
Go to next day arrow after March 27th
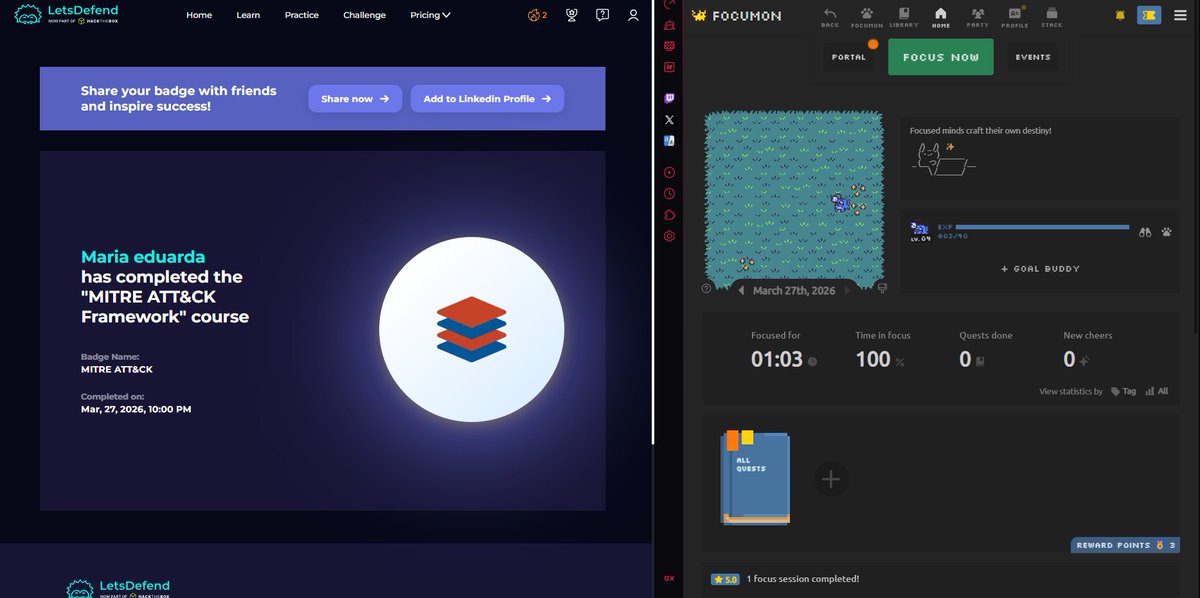(846, 290)
